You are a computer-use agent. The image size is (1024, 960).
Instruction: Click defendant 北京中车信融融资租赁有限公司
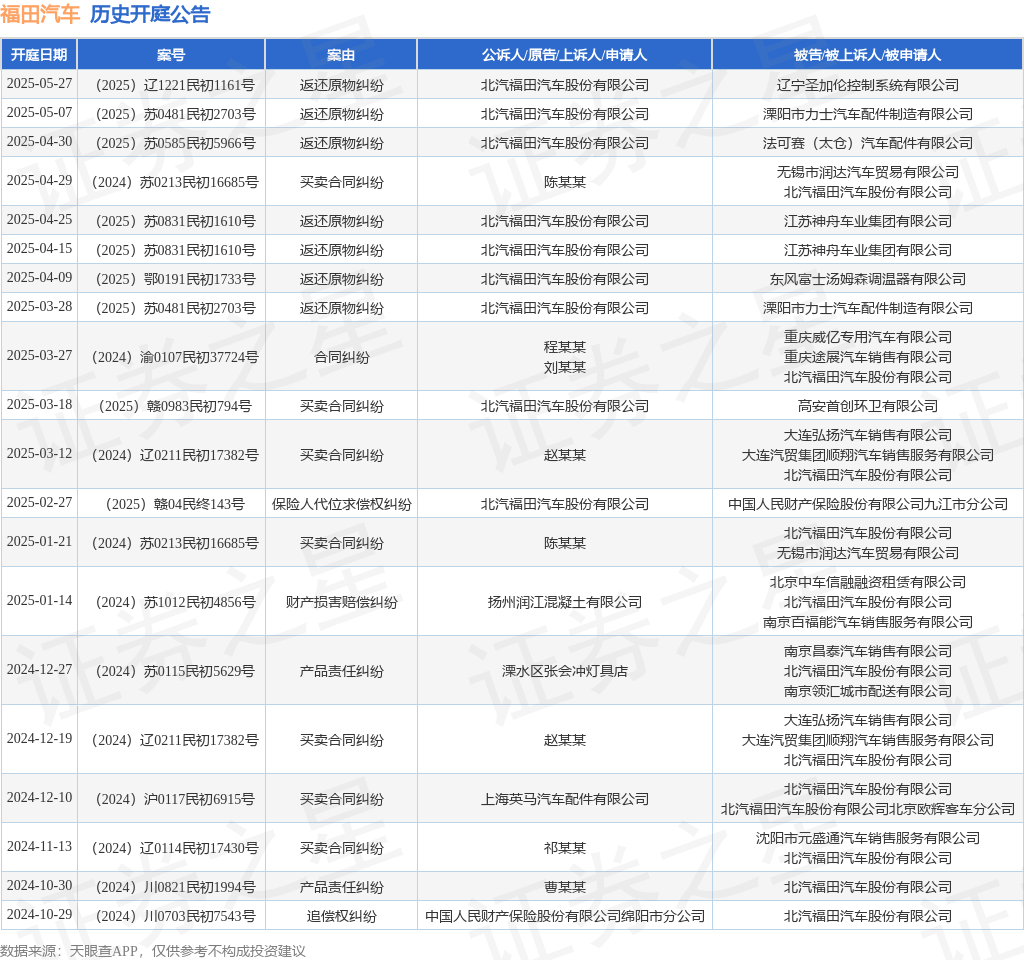[x=867, y=582]
